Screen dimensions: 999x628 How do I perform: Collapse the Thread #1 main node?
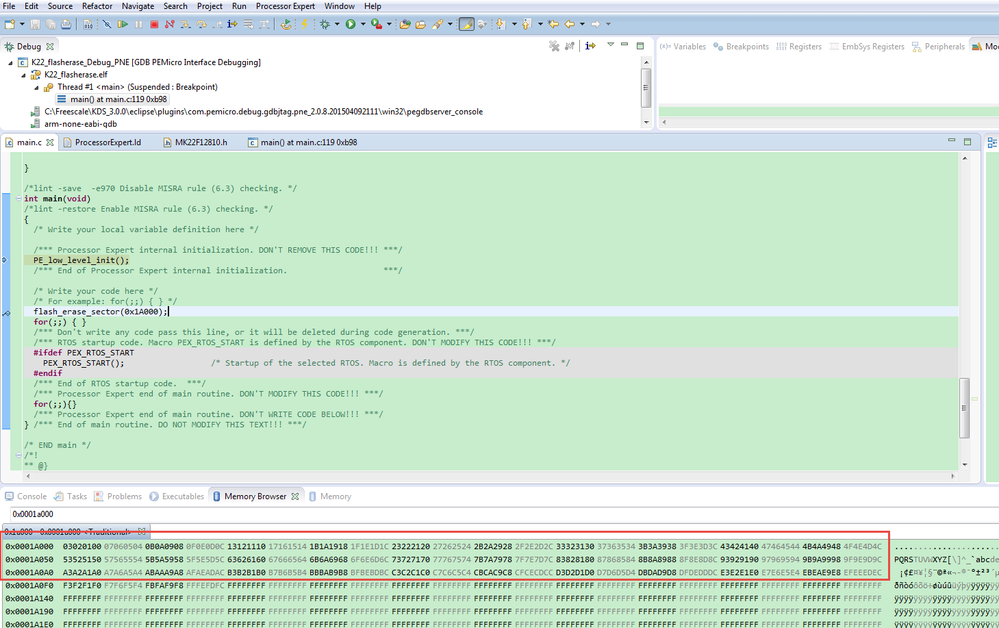coord(36,87)
